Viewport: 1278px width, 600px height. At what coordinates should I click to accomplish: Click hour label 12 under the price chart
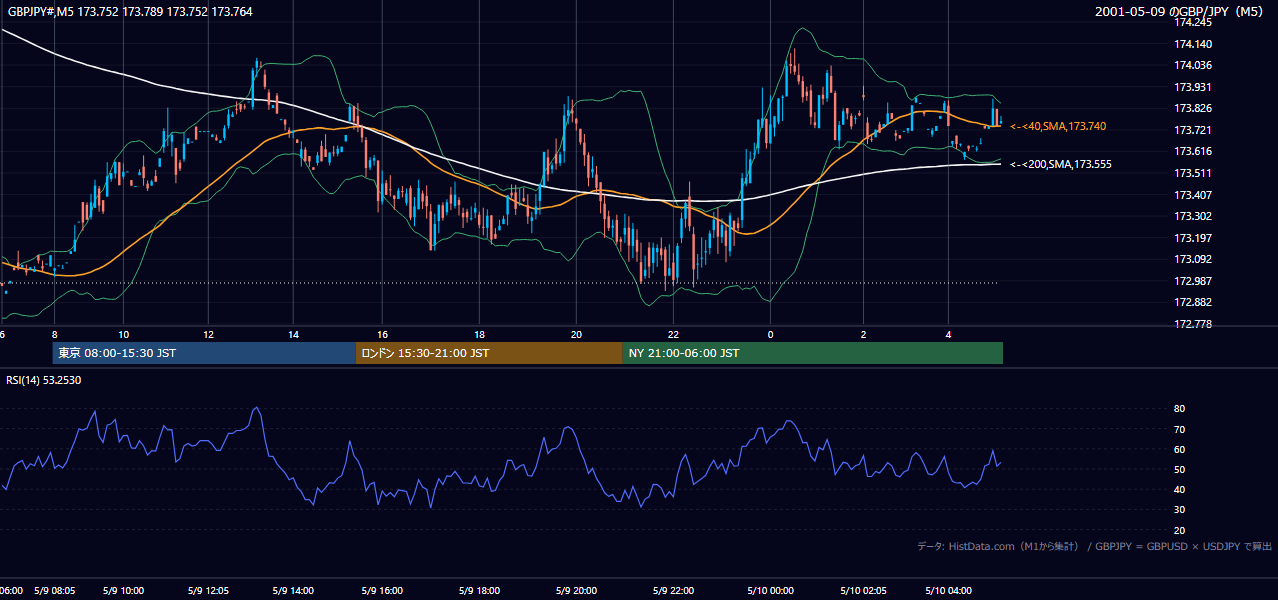(208, 334)
